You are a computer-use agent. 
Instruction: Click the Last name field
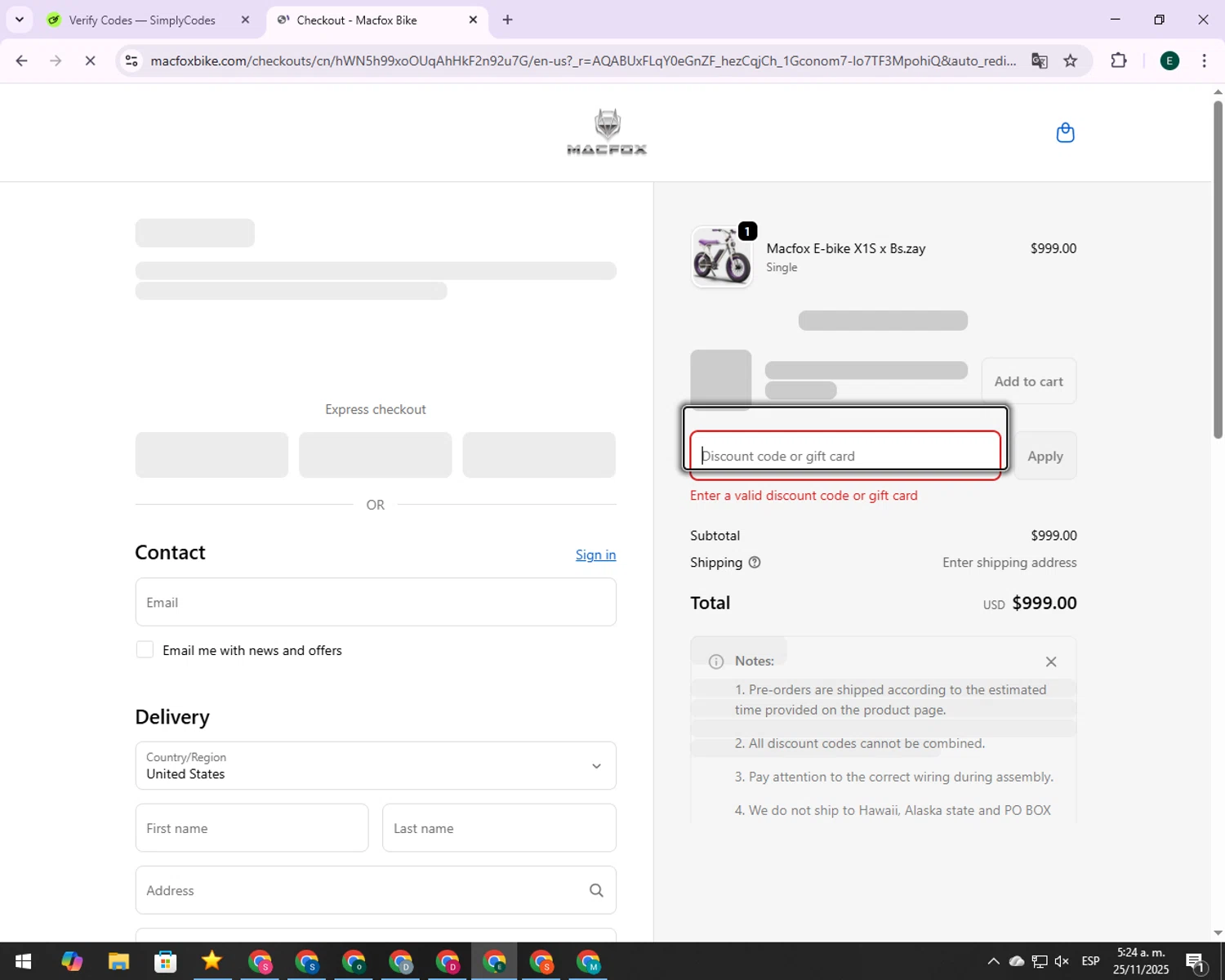click(499, 828)
